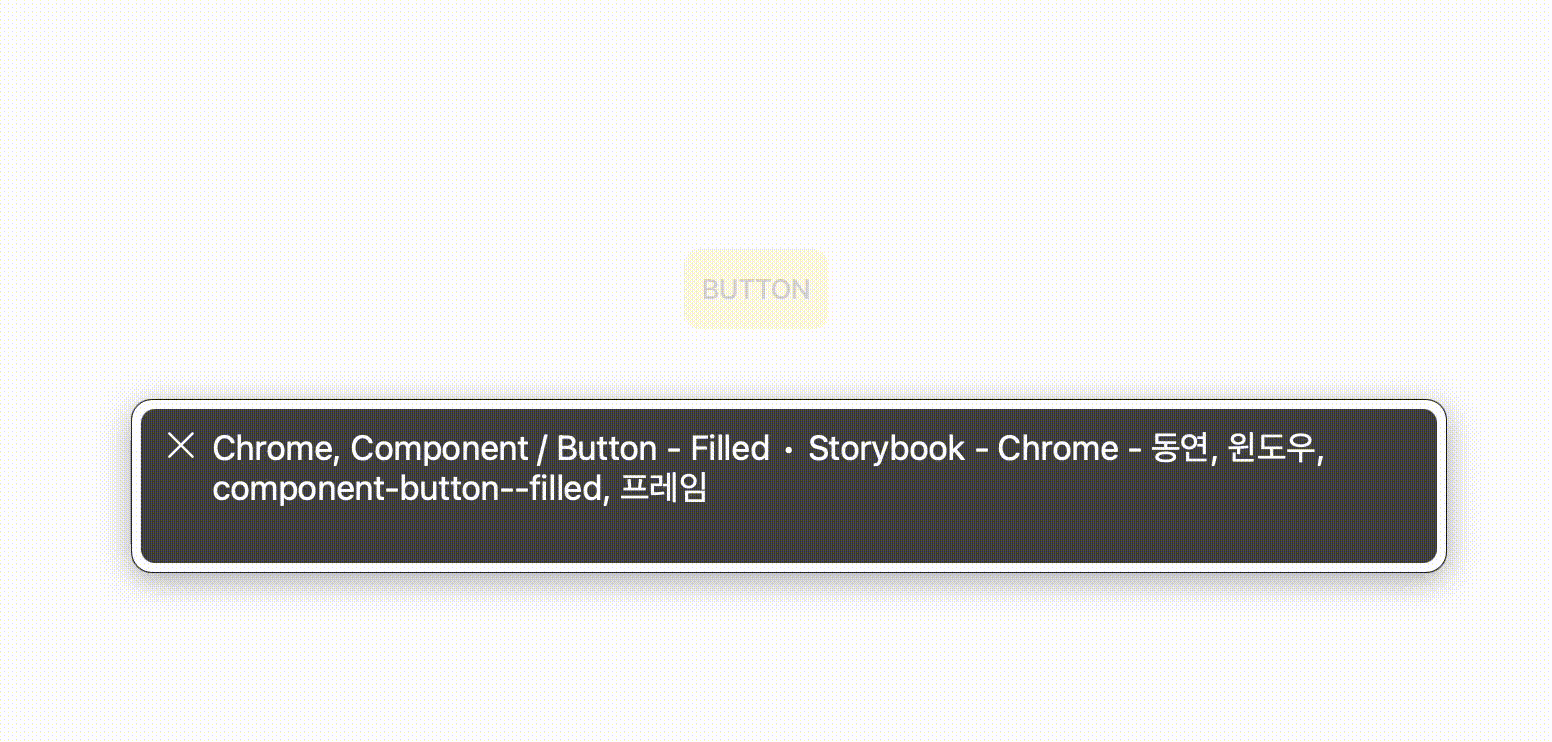Click the 'Storybook' word in the caption

(887, 449)
